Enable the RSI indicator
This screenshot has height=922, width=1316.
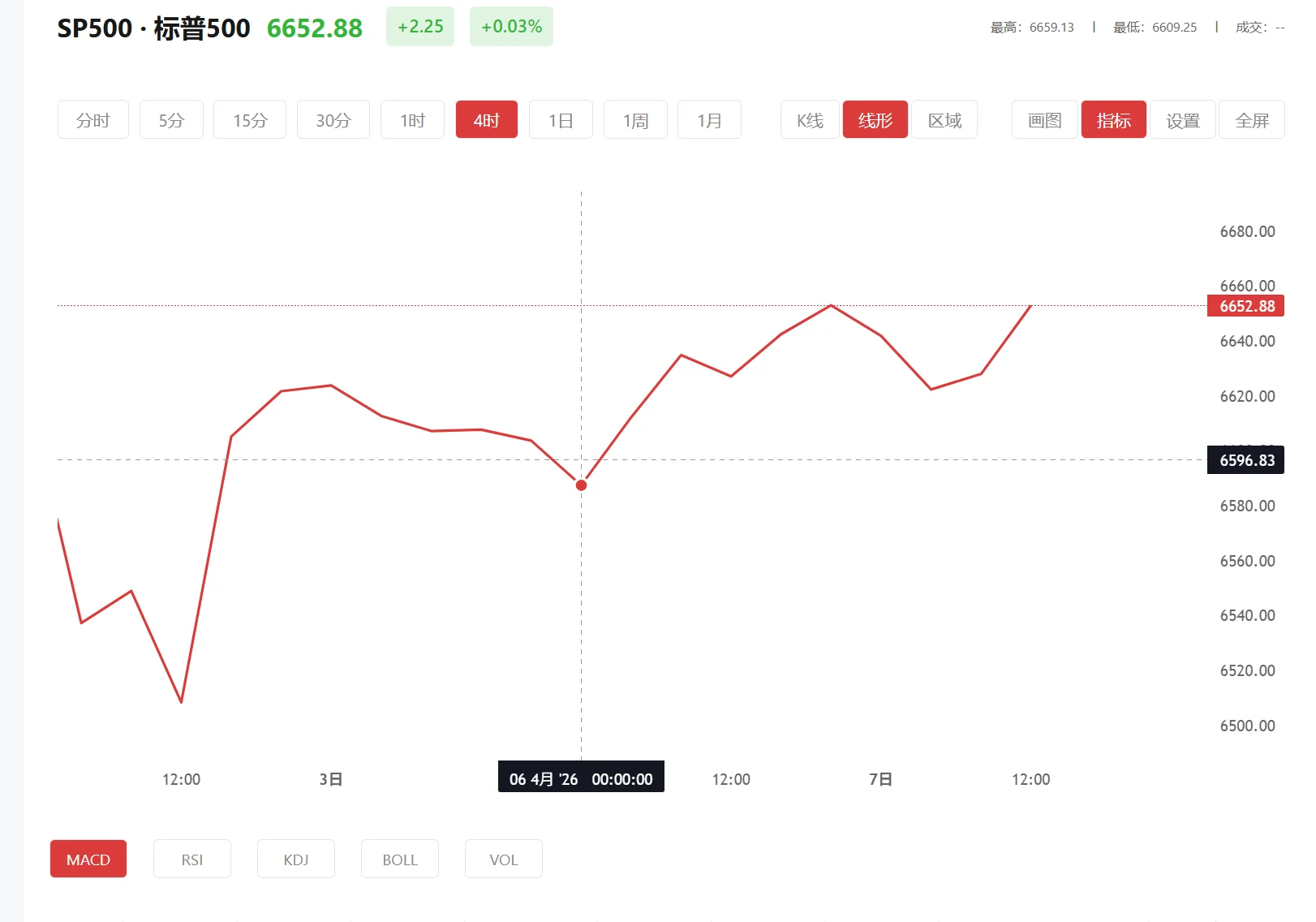(192, 859)
